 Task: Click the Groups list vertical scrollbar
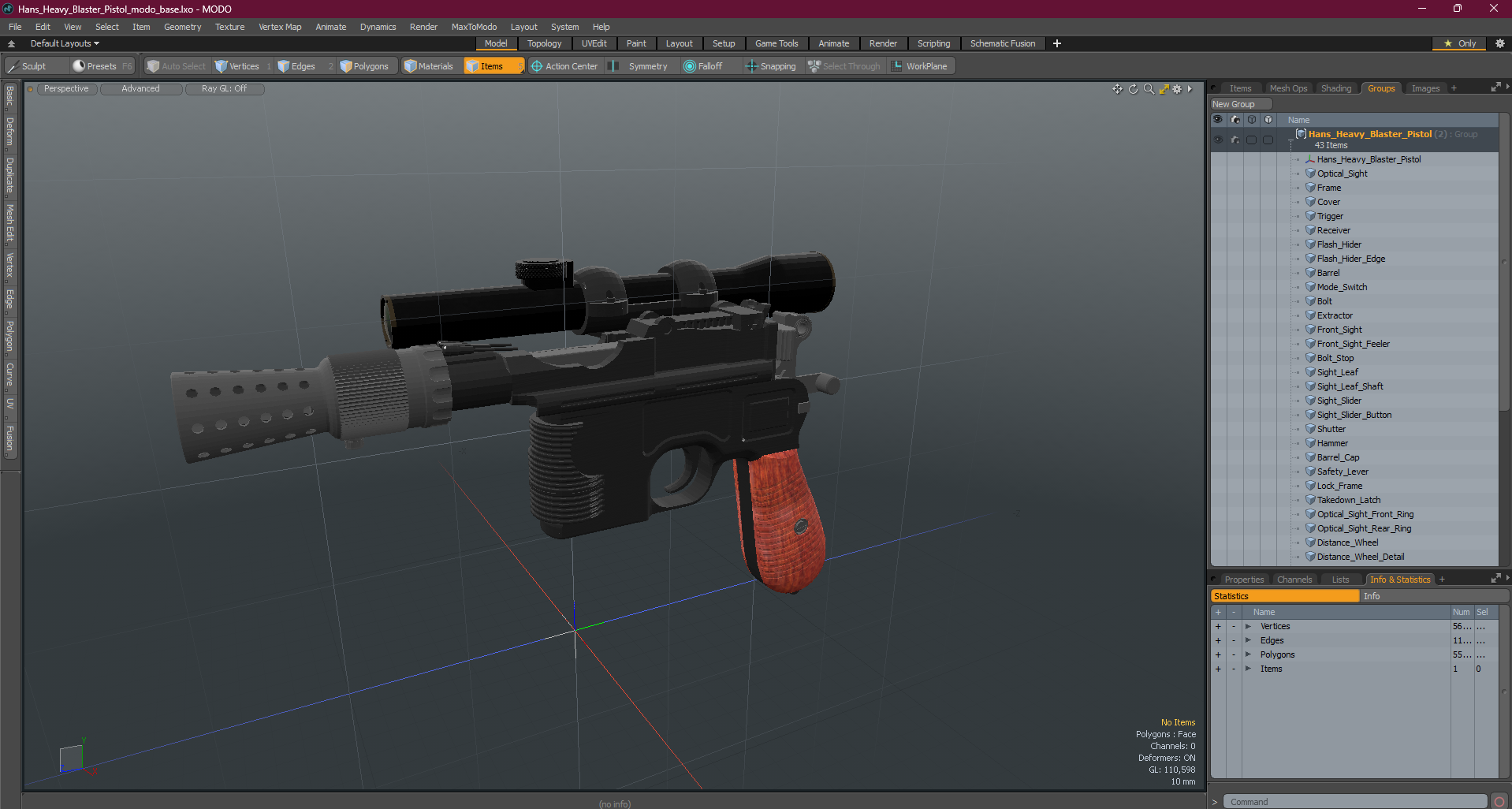coord(1504,262)
